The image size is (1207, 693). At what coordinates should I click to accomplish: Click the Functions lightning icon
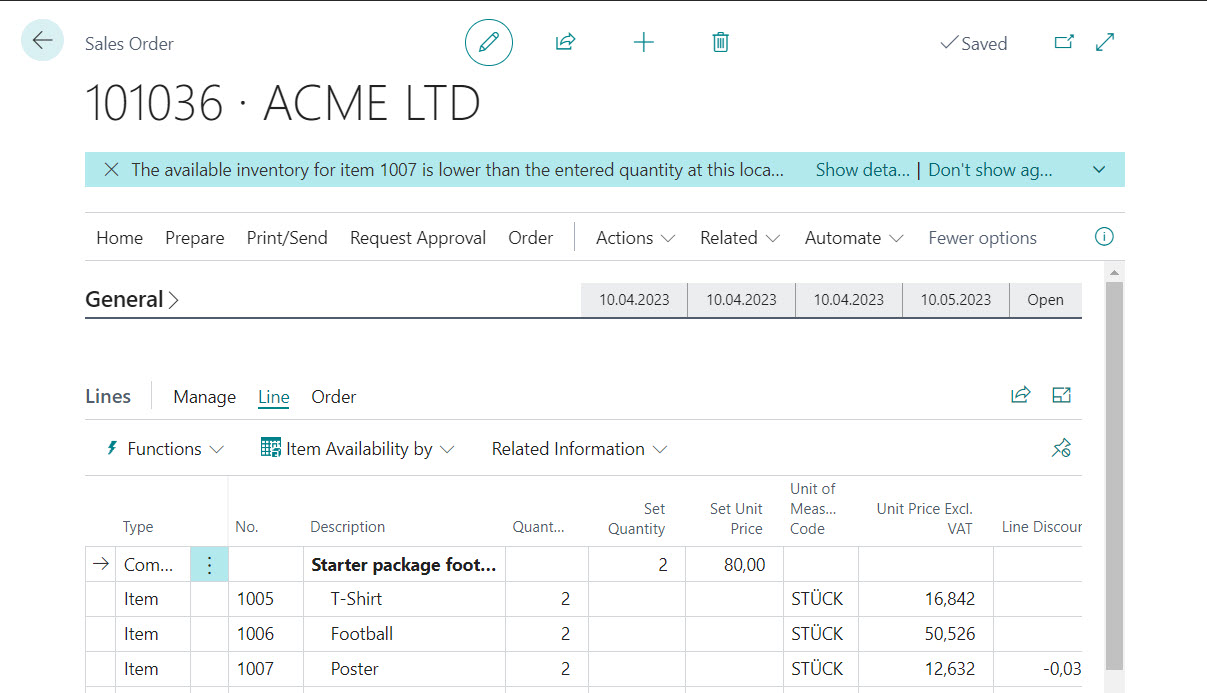coord(112,448)
